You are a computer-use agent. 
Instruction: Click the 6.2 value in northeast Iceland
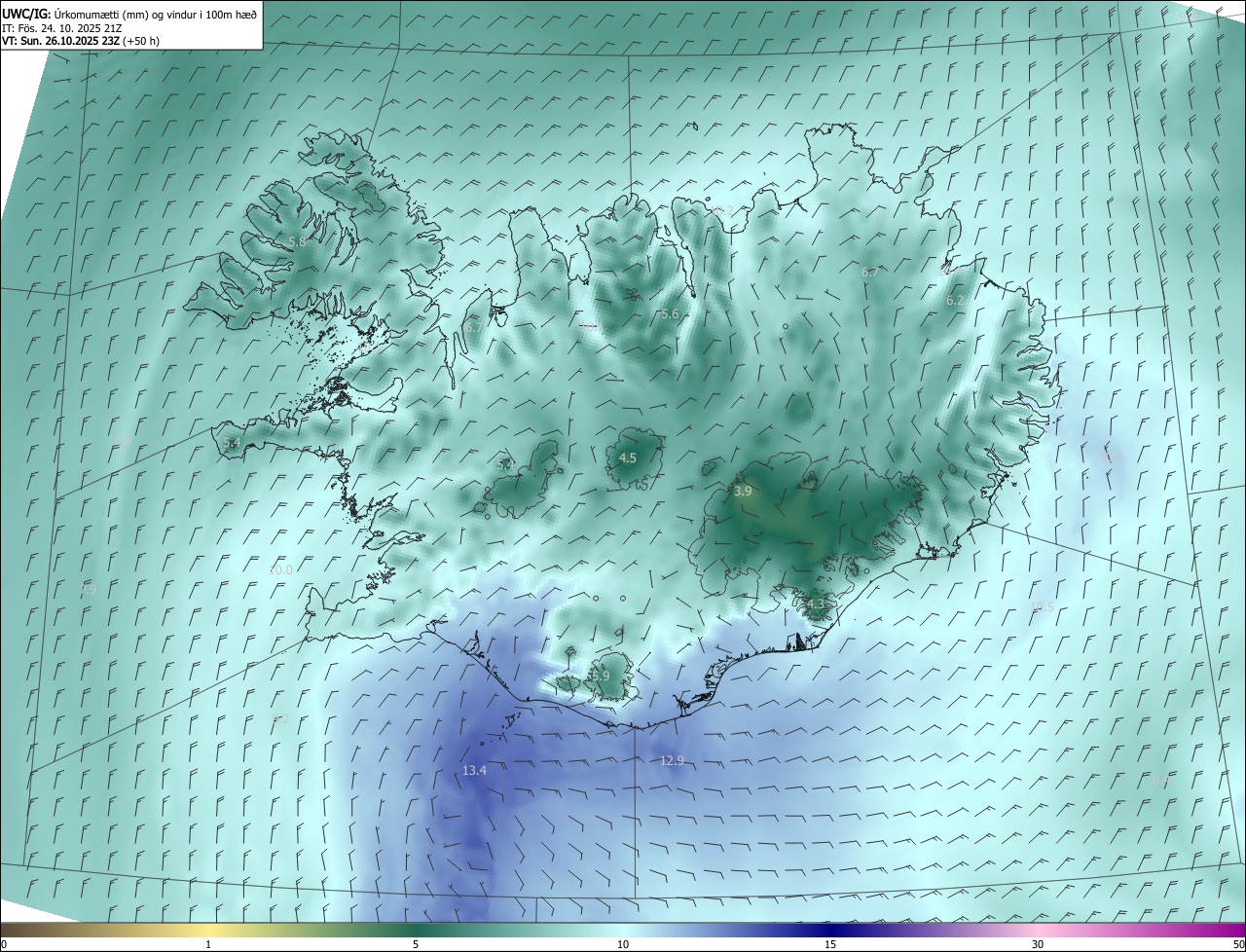coord(955,301)
